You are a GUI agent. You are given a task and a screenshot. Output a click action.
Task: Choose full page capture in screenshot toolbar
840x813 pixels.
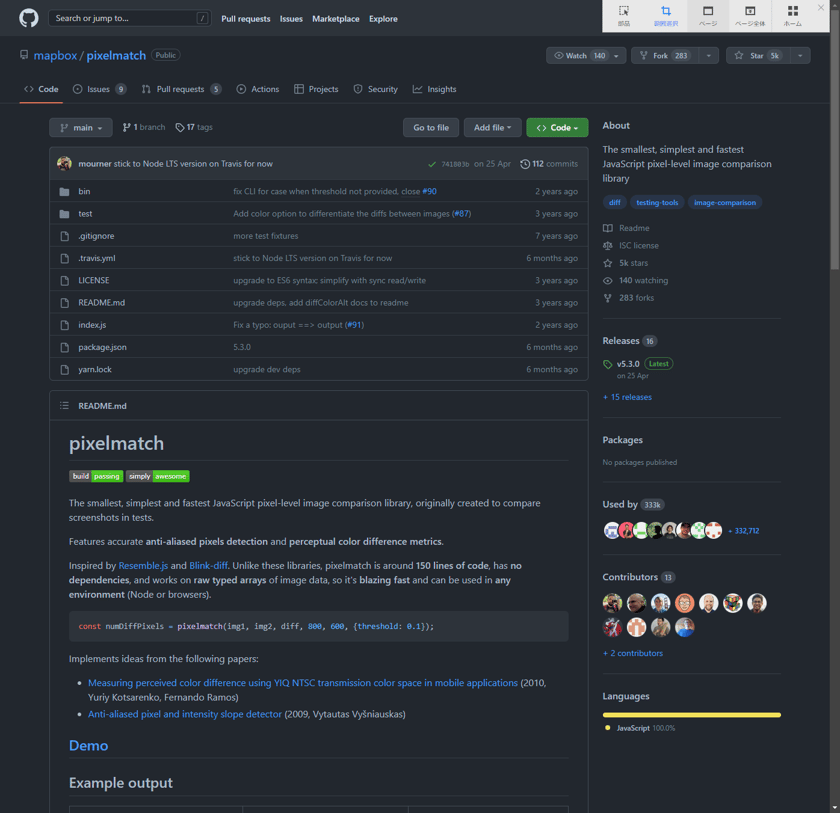[750, 16]
